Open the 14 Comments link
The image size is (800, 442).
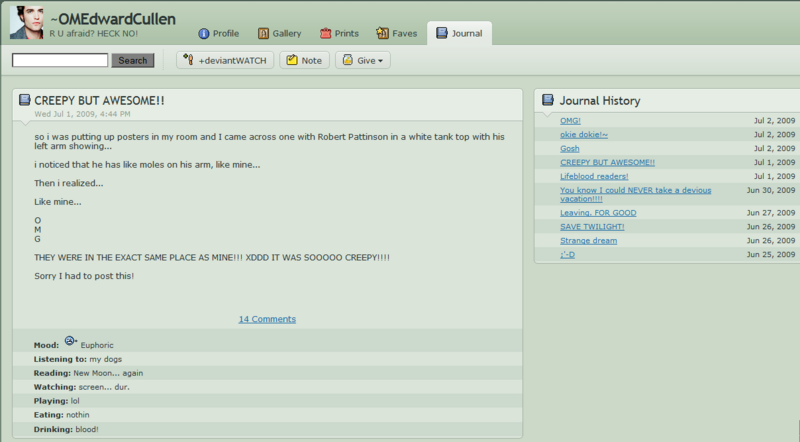pyautogui.click(x=267, y=319)
